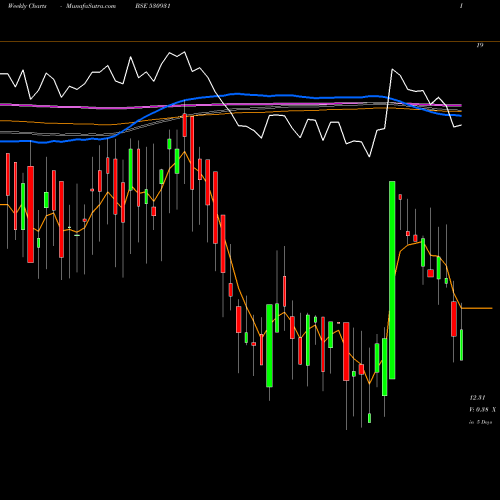500x500 pixels.
Task: Click the BSE 530931 symbol label
Action: point(153,6)
